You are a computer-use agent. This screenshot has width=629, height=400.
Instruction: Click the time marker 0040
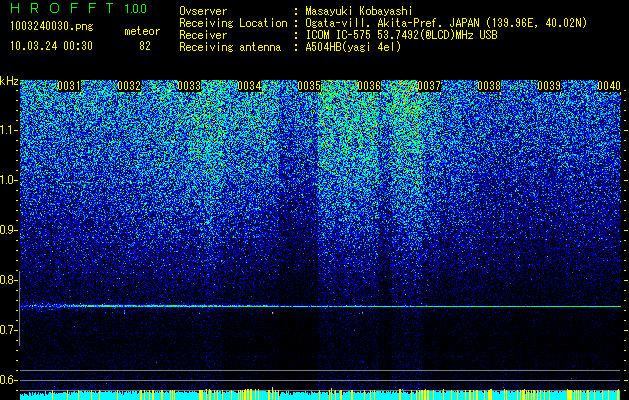click(x=609, y=86)
